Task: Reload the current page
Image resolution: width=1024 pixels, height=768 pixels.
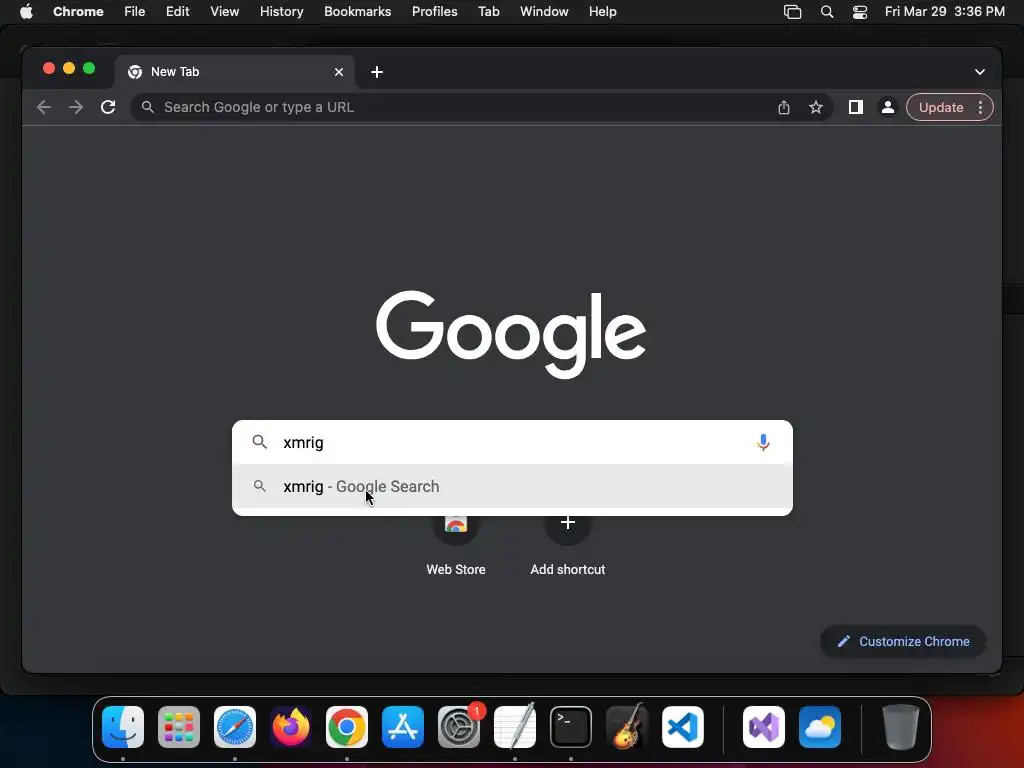Action: (108, 107)
